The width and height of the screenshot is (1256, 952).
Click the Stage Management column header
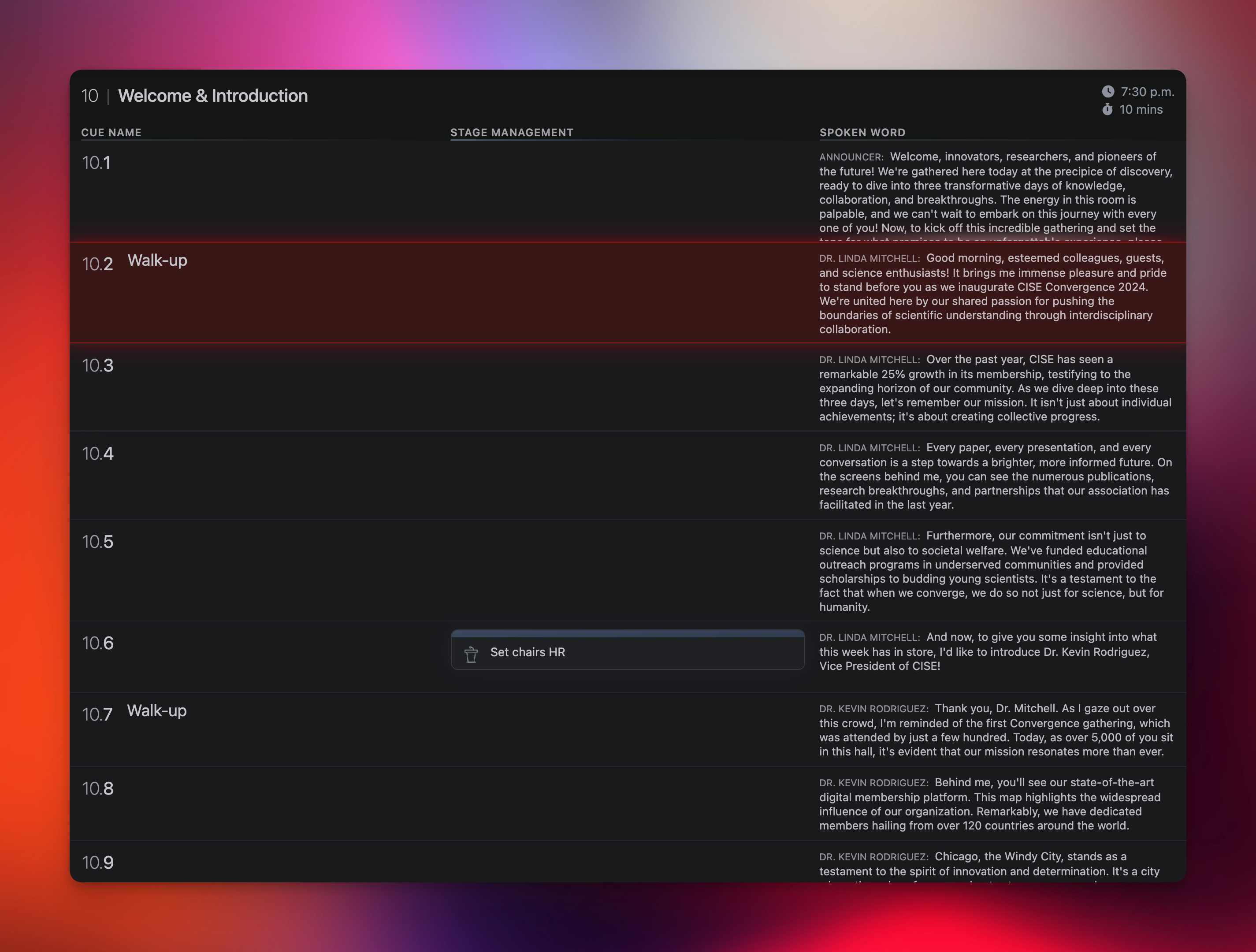click(512, 132)
